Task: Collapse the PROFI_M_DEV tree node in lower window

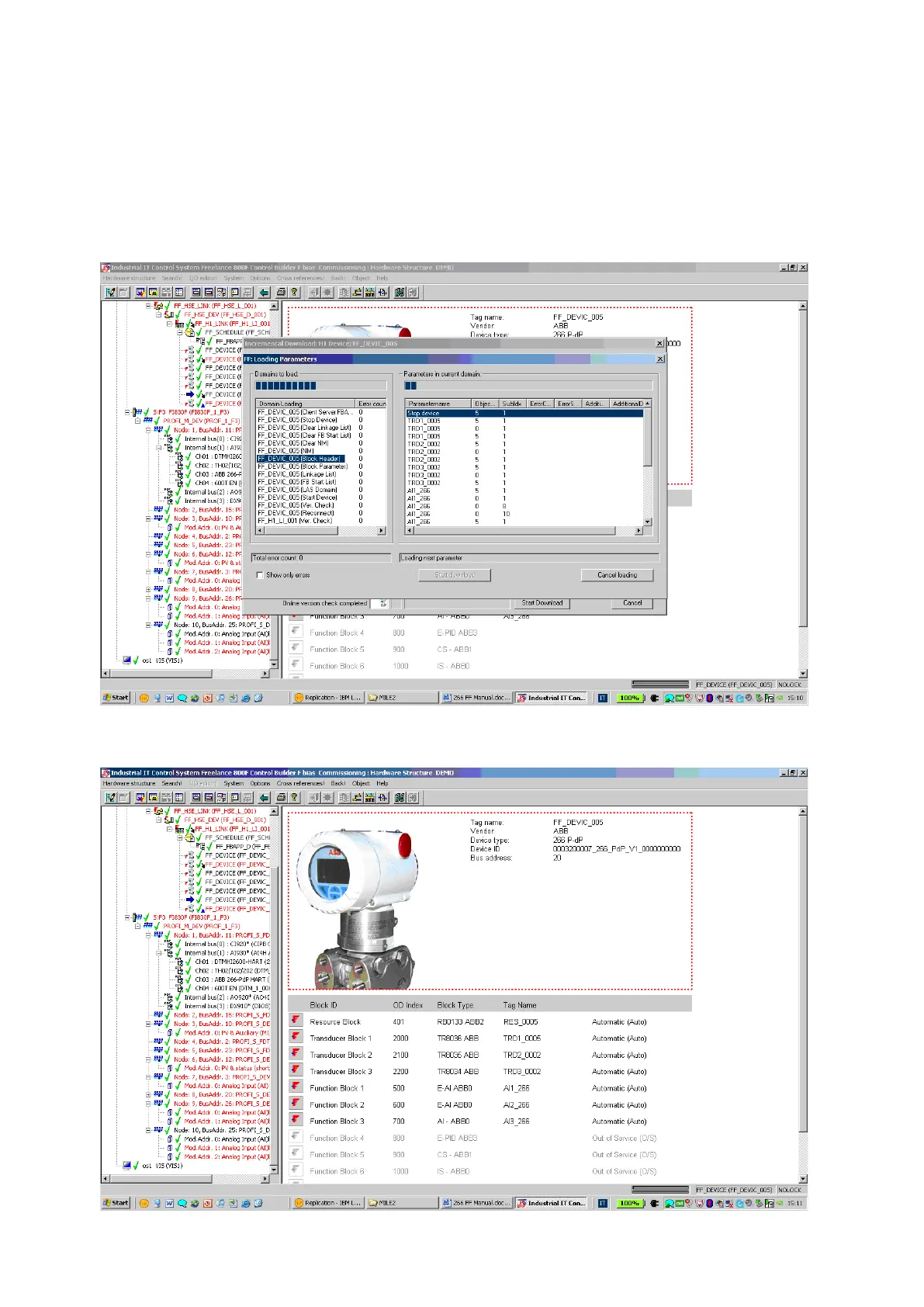Action: (x=138, y=926)
